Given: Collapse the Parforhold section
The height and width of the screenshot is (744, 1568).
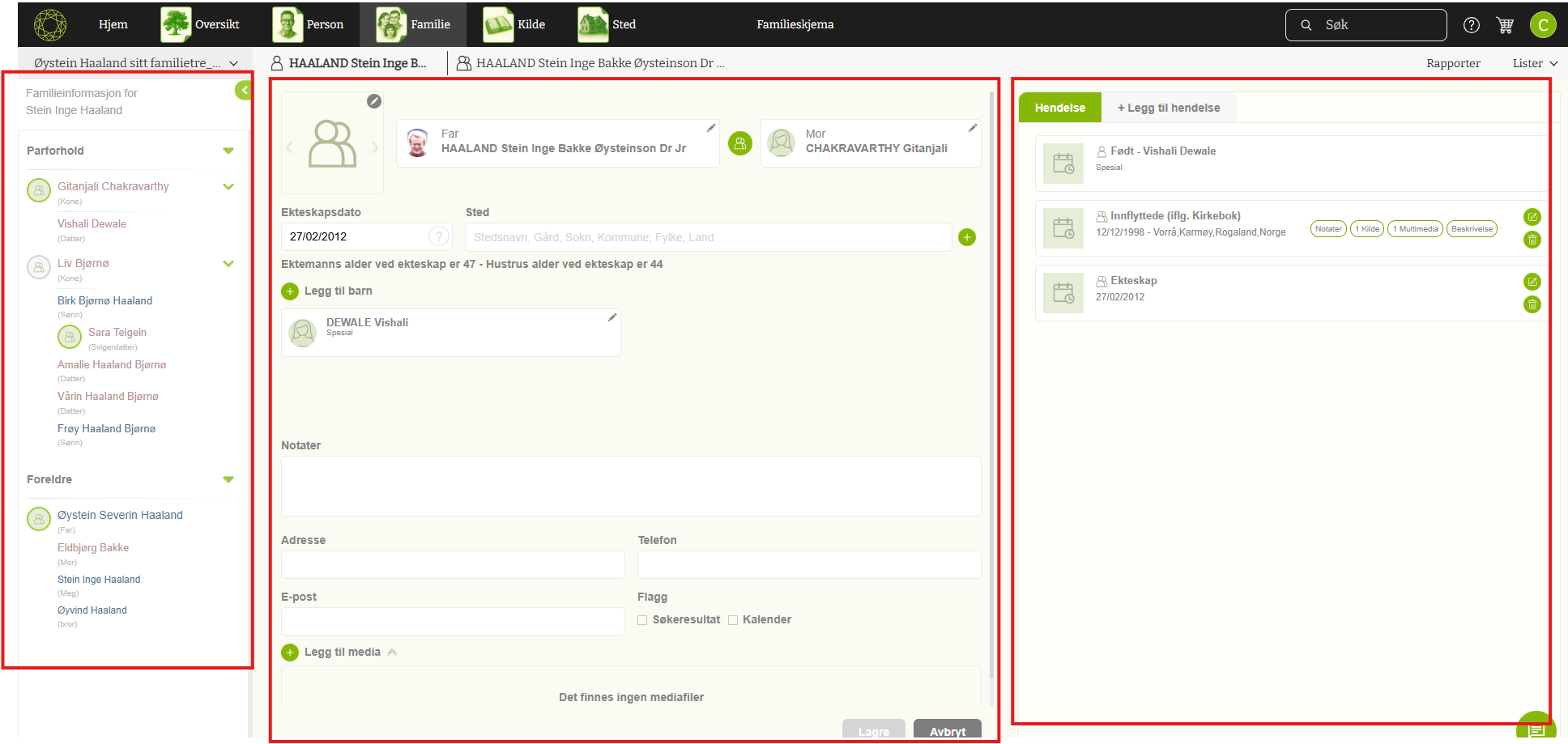Looking at the screenshot, I should [228, 151].
